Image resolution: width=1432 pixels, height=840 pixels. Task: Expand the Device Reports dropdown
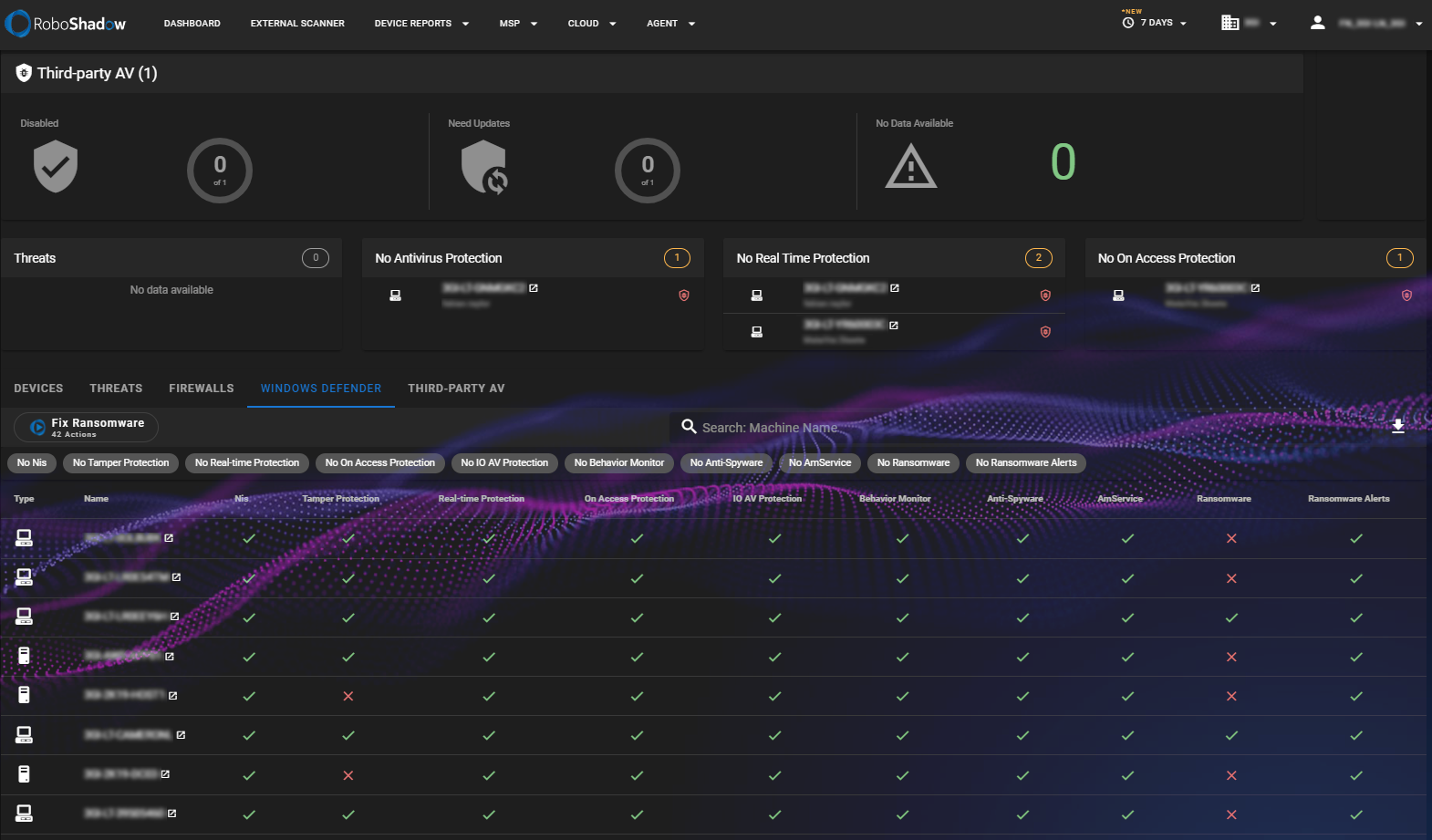[x=421, y=24]
